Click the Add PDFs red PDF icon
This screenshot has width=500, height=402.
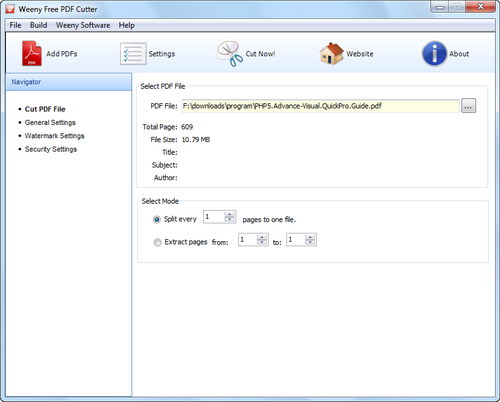pos(32,53)
